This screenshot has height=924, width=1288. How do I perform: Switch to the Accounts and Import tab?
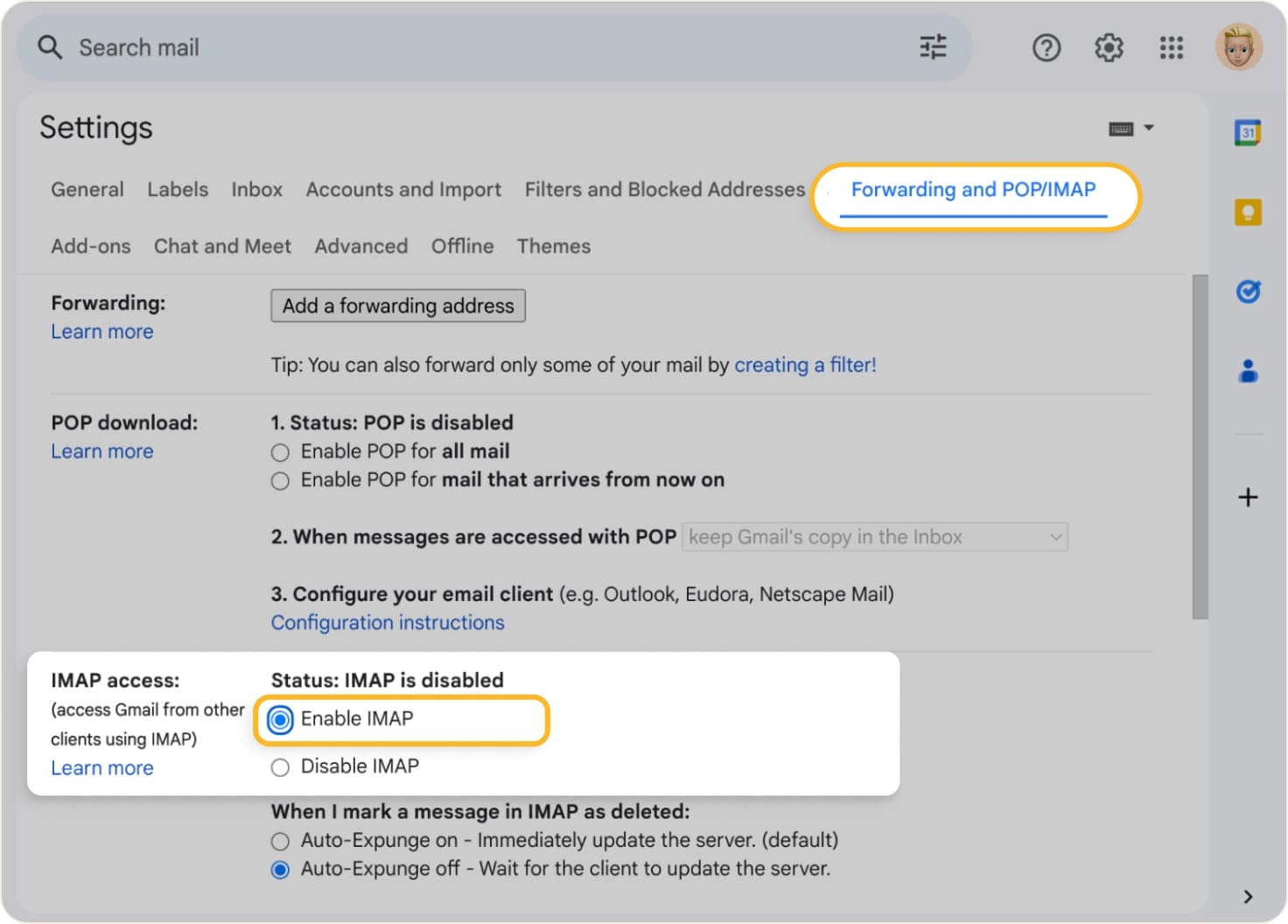(x=402, y=190)
